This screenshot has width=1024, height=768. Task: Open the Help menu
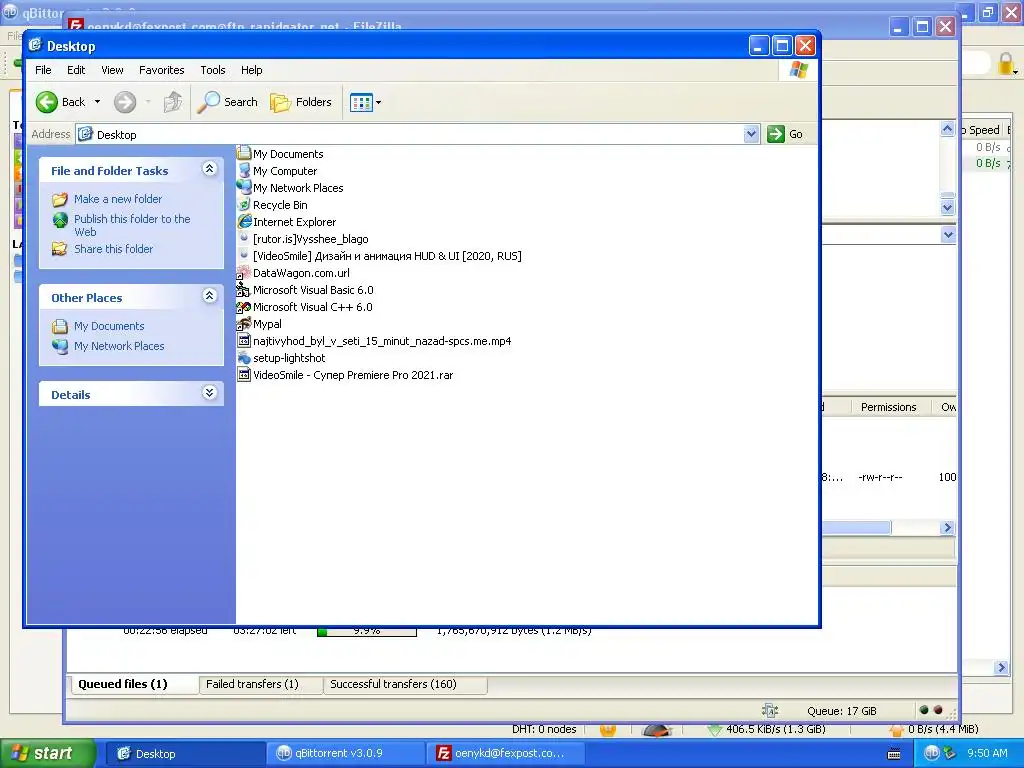tap(251, 70)
